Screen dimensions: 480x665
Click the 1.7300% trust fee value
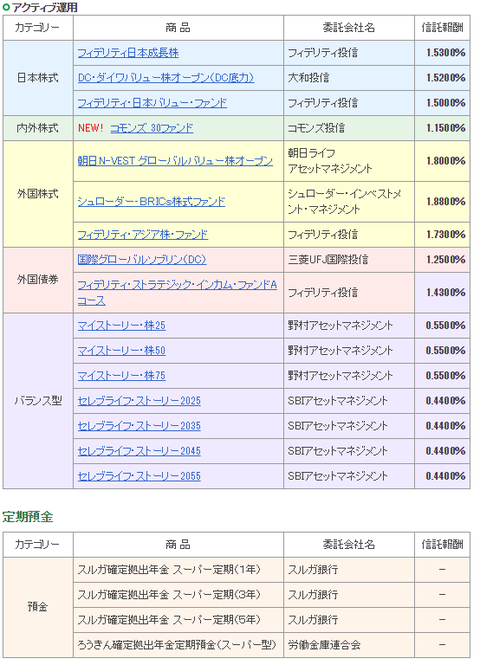click(446, 235)
